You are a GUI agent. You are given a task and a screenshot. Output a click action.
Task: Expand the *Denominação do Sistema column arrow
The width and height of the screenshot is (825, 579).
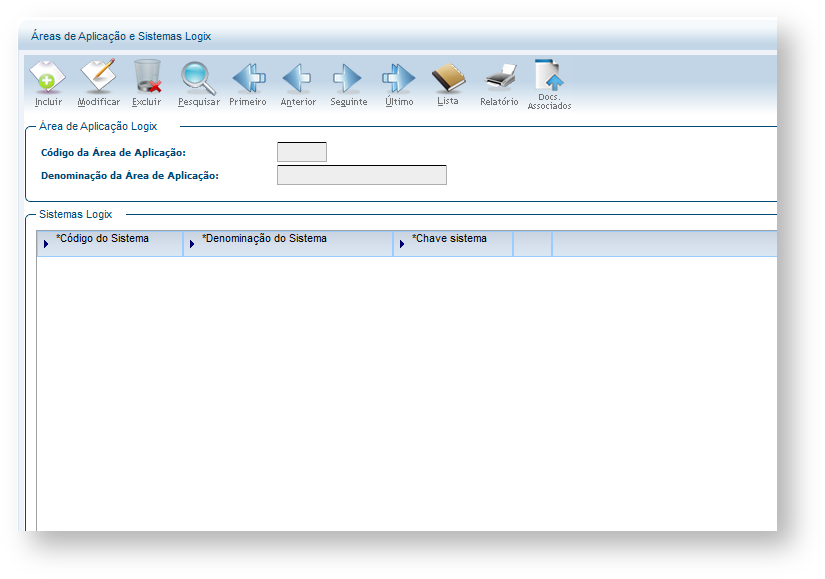point(192,244)
